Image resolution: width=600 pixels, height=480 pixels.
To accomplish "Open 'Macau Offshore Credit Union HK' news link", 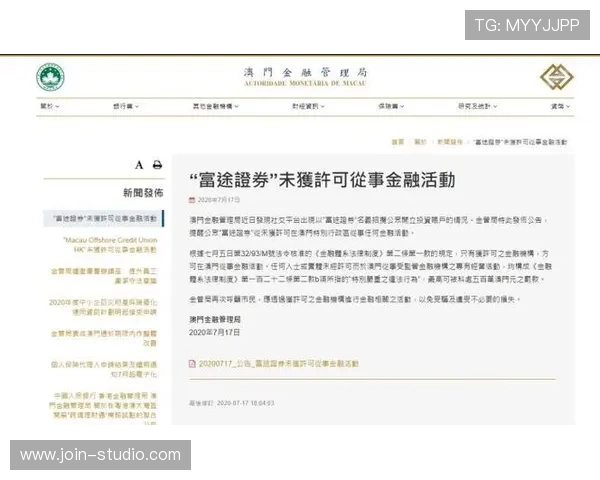I will [110, 245].
